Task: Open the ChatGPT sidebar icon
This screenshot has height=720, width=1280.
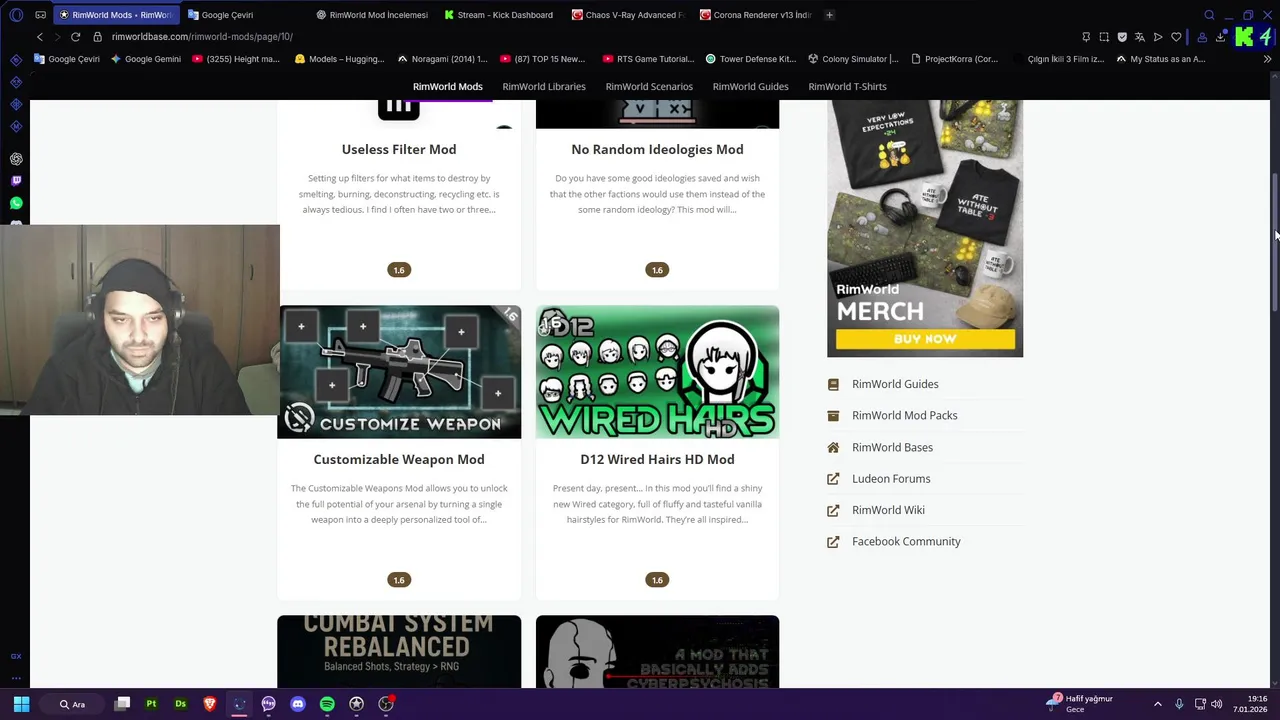Action: click(x=16, y=159)
